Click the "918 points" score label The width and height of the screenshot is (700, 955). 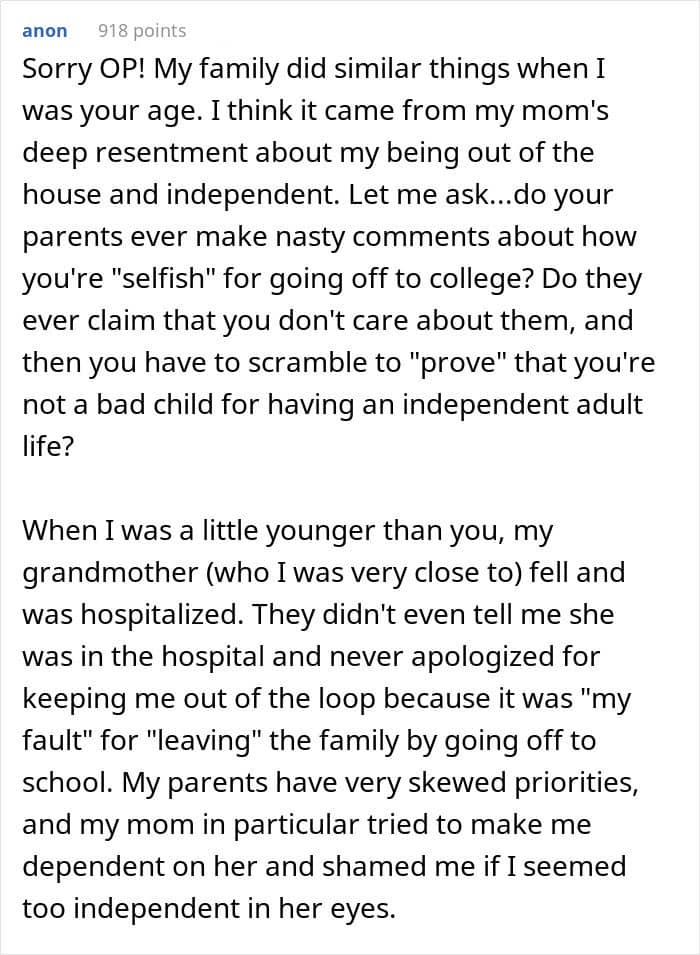tap(142, 31)
